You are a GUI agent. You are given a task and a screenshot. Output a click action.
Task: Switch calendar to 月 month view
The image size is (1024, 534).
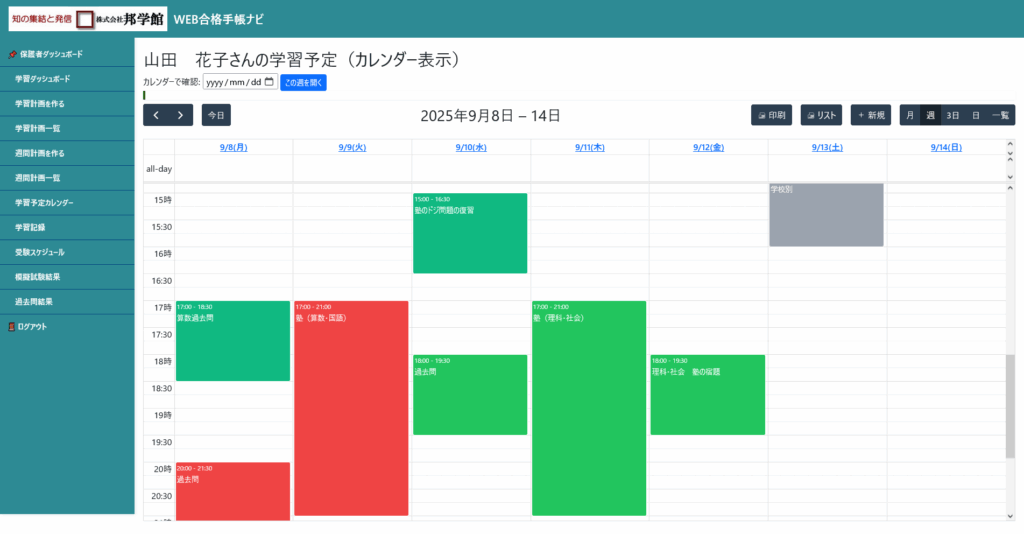click(x=910, y=115)
